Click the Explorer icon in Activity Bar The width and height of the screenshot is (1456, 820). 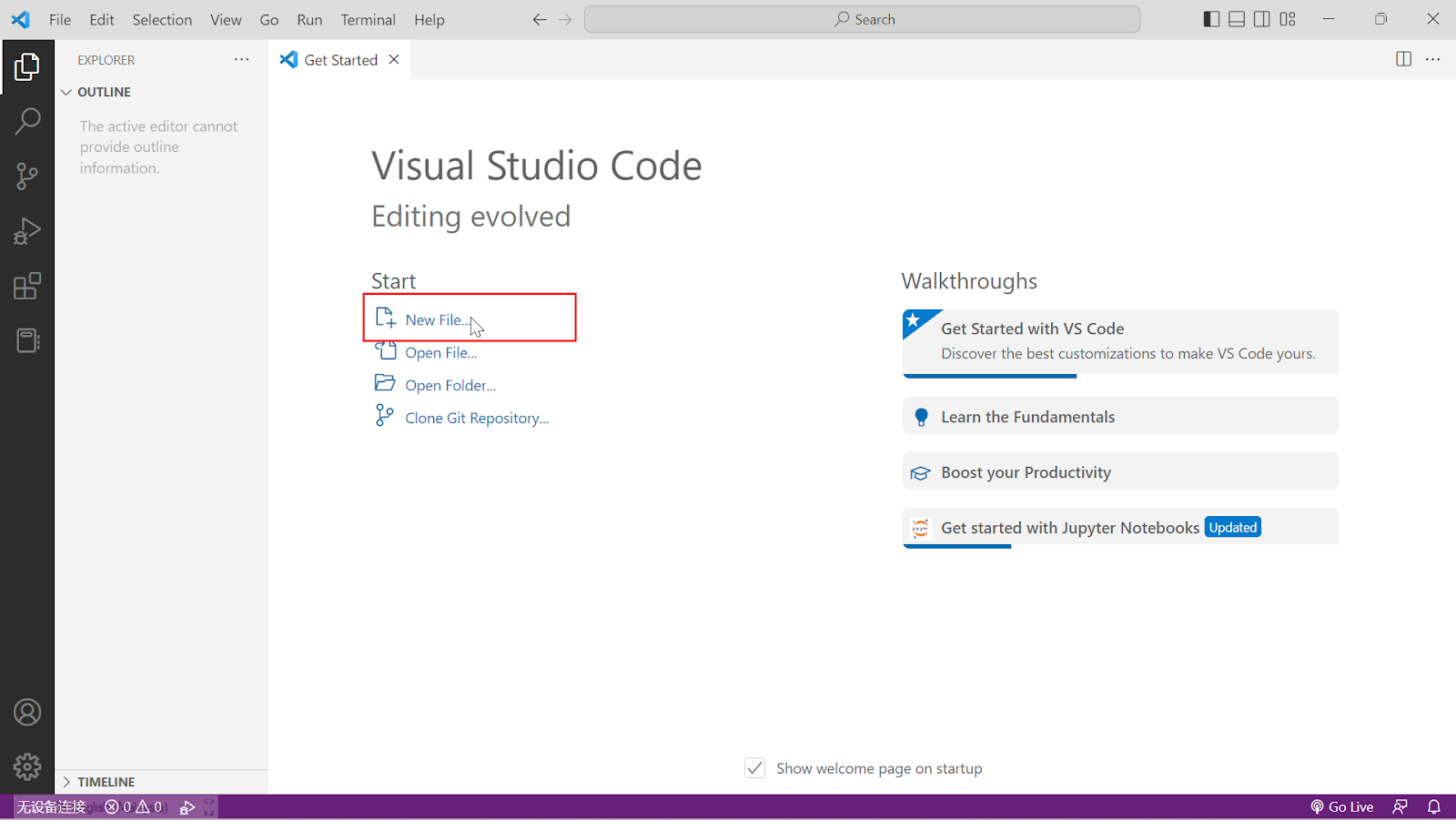click(x=28, y=66)
